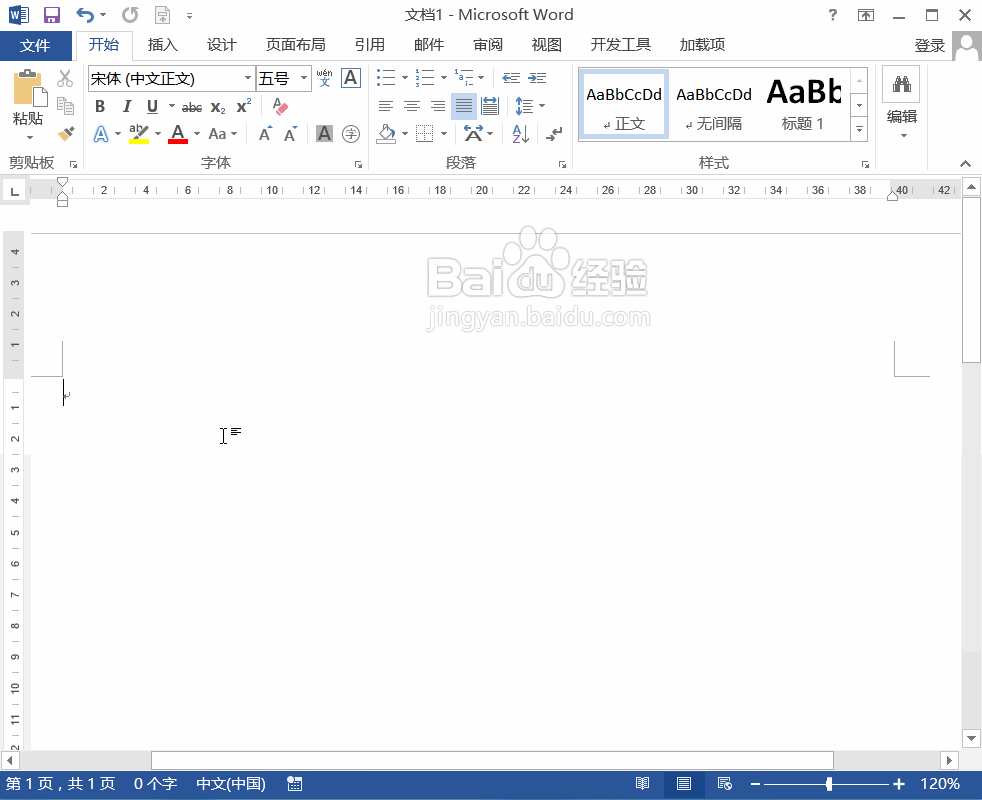Open the Font dialog launcher
The width and height of the screenshot is (982, 800).
(x=358, y=165)
